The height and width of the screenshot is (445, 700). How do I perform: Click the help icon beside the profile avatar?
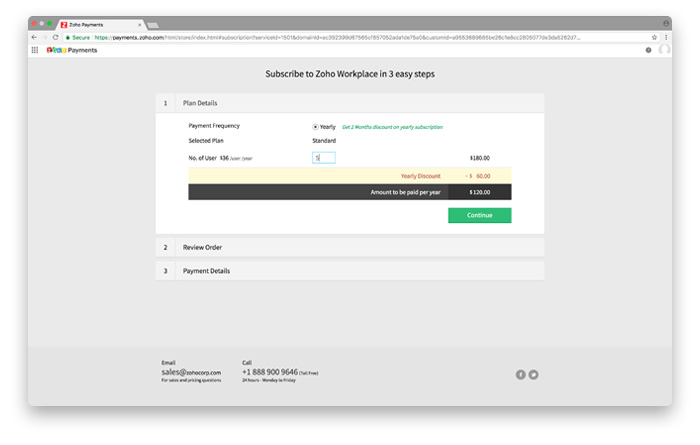[648, 49]
